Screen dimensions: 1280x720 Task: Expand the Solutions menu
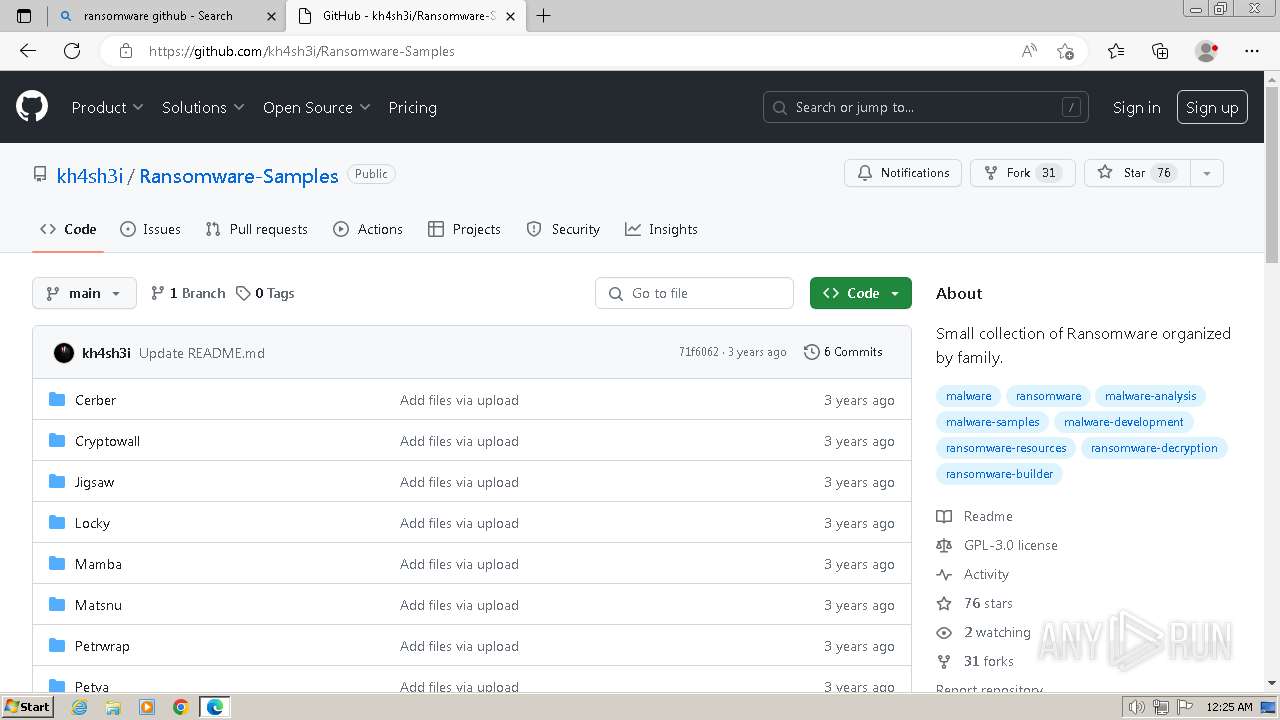pyautogui.click(x=203, y=107)
